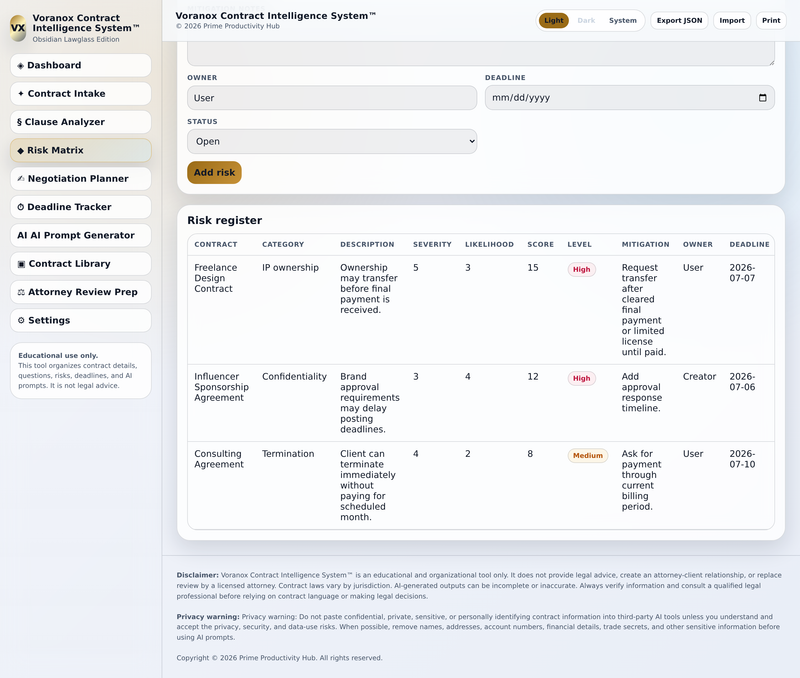Click the Deadline Tracker clock icon
800x678 pixels.
(x=20, y=207)
